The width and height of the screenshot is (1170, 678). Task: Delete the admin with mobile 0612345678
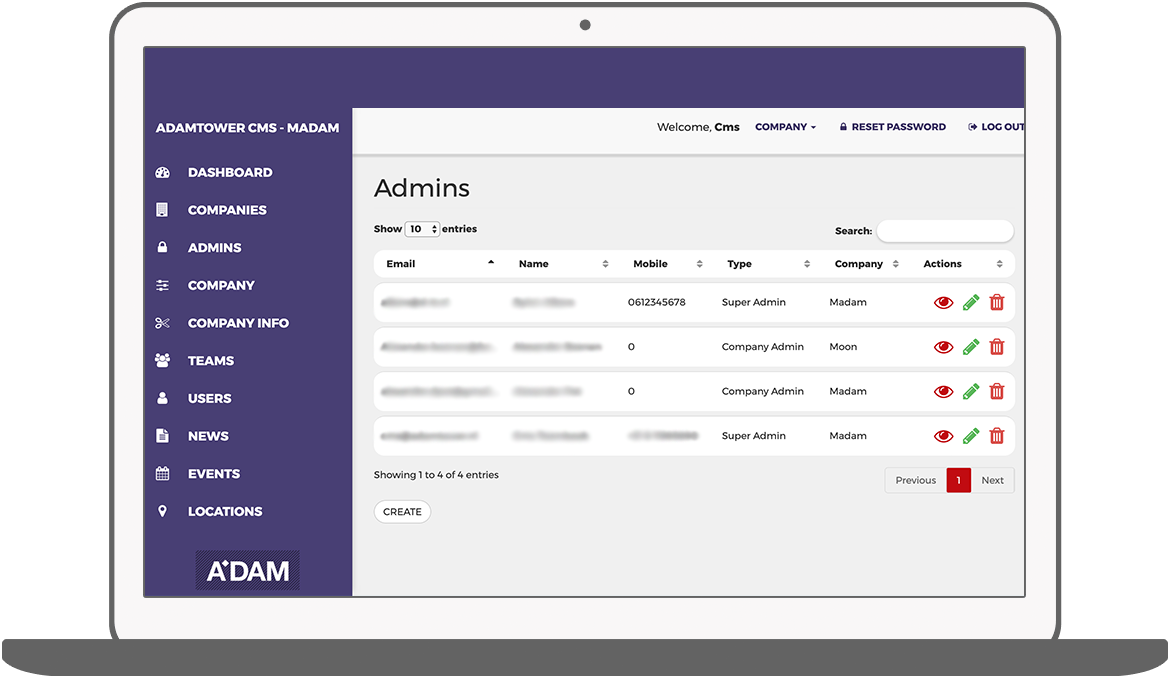click(x=997, y=302)
